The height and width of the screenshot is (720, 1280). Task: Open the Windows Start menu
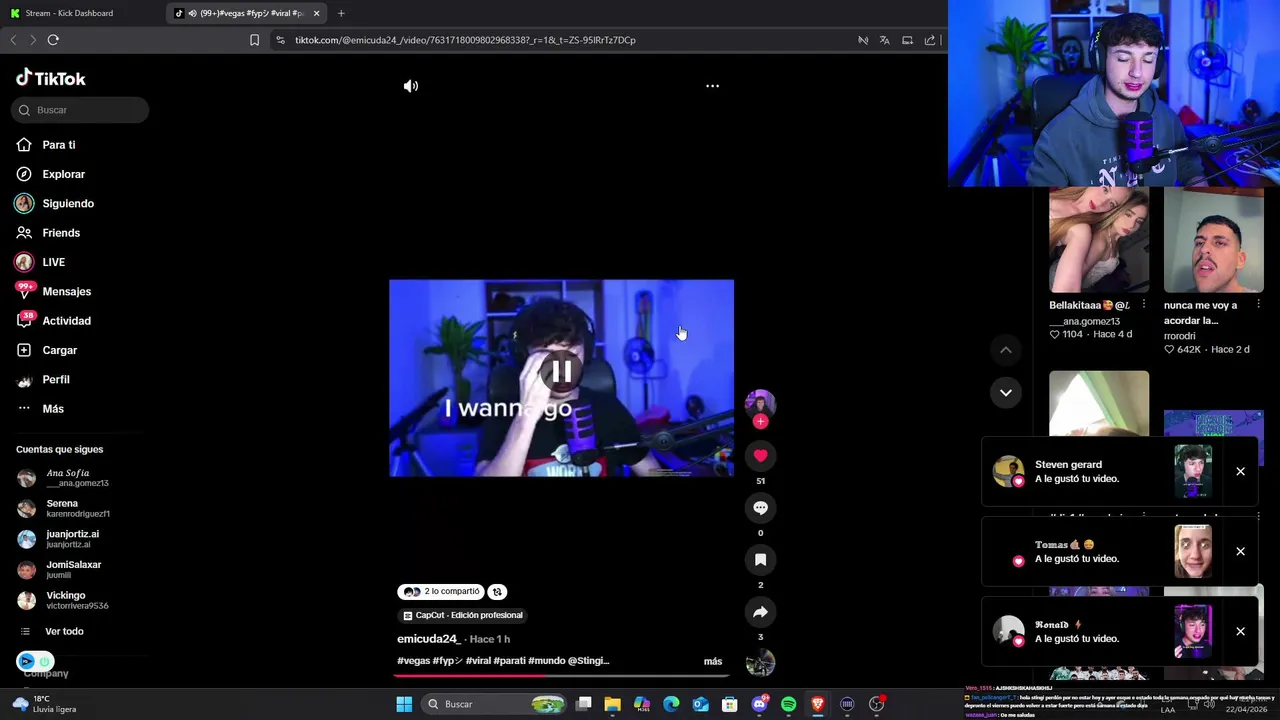[x=404, y=704]
